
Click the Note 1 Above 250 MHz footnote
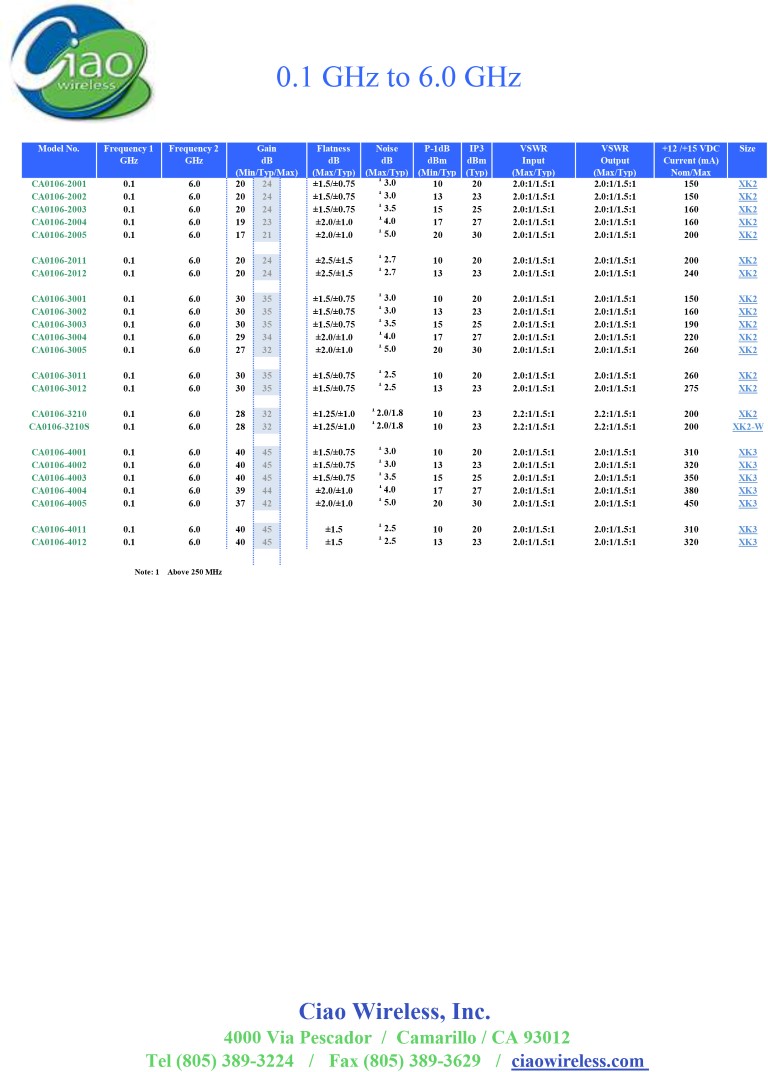(178, 571)
